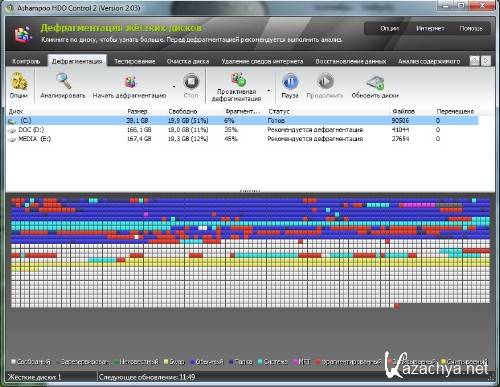
Task: Click the 41044 files cell
Action: coord(400,130)
